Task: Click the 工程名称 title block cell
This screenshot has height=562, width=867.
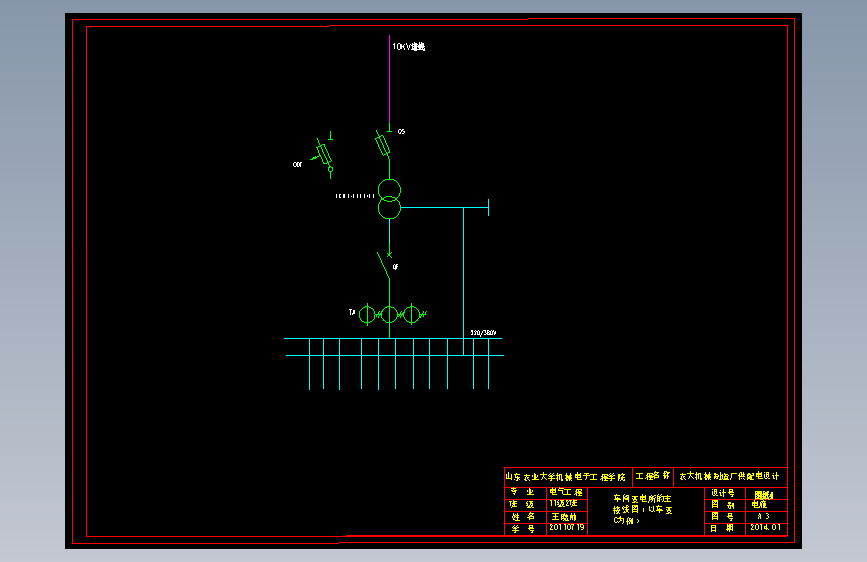Action: [x=652, y=476]
